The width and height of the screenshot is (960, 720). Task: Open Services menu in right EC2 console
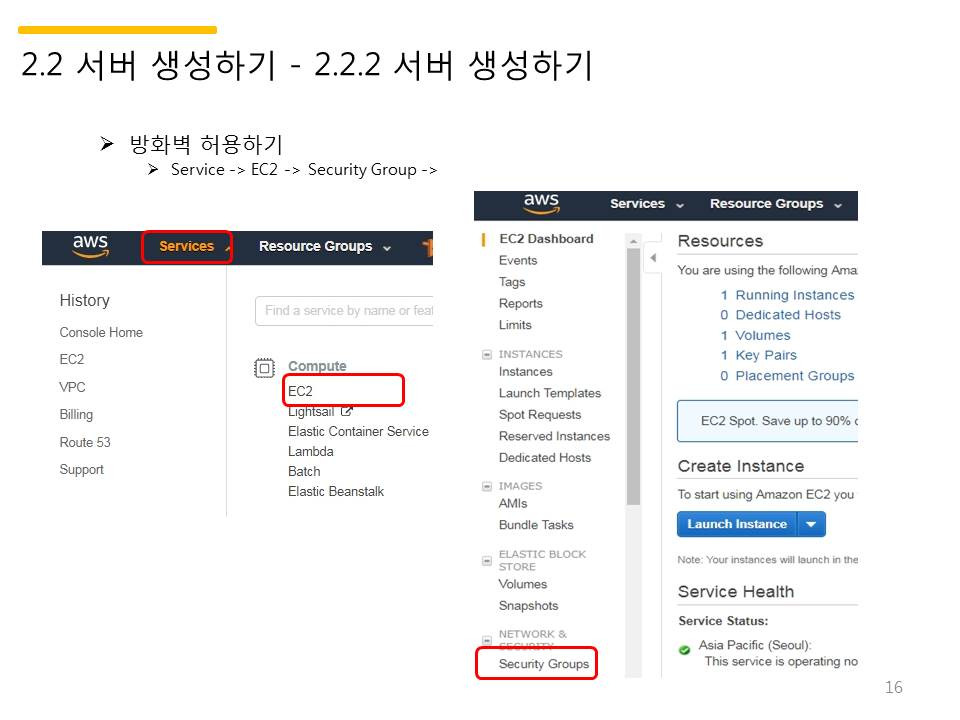(647, 203)
